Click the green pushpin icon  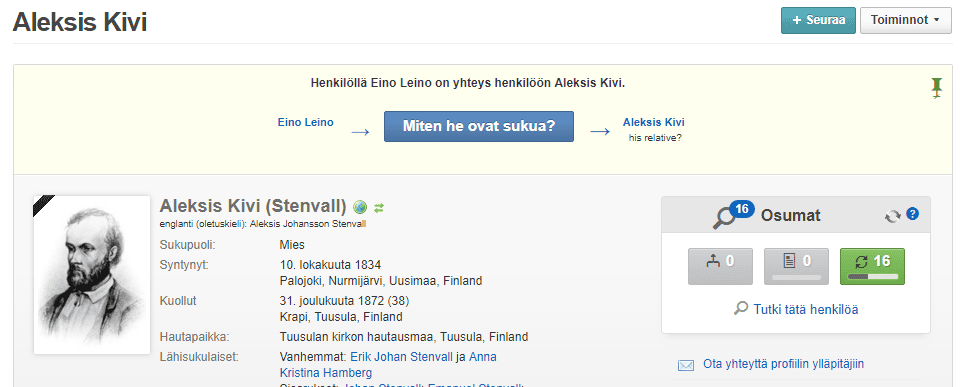tap(936, 89)
